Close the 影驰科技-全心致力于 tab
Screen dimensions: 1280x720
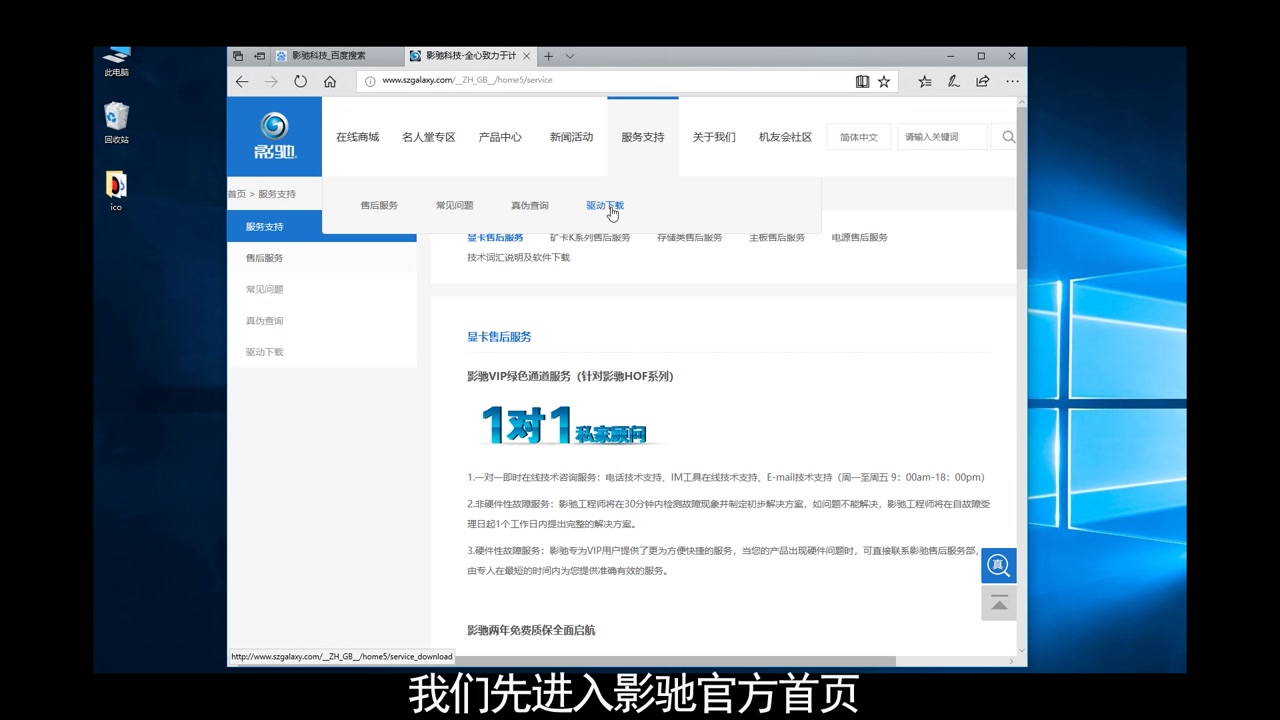tap(527, 56)
